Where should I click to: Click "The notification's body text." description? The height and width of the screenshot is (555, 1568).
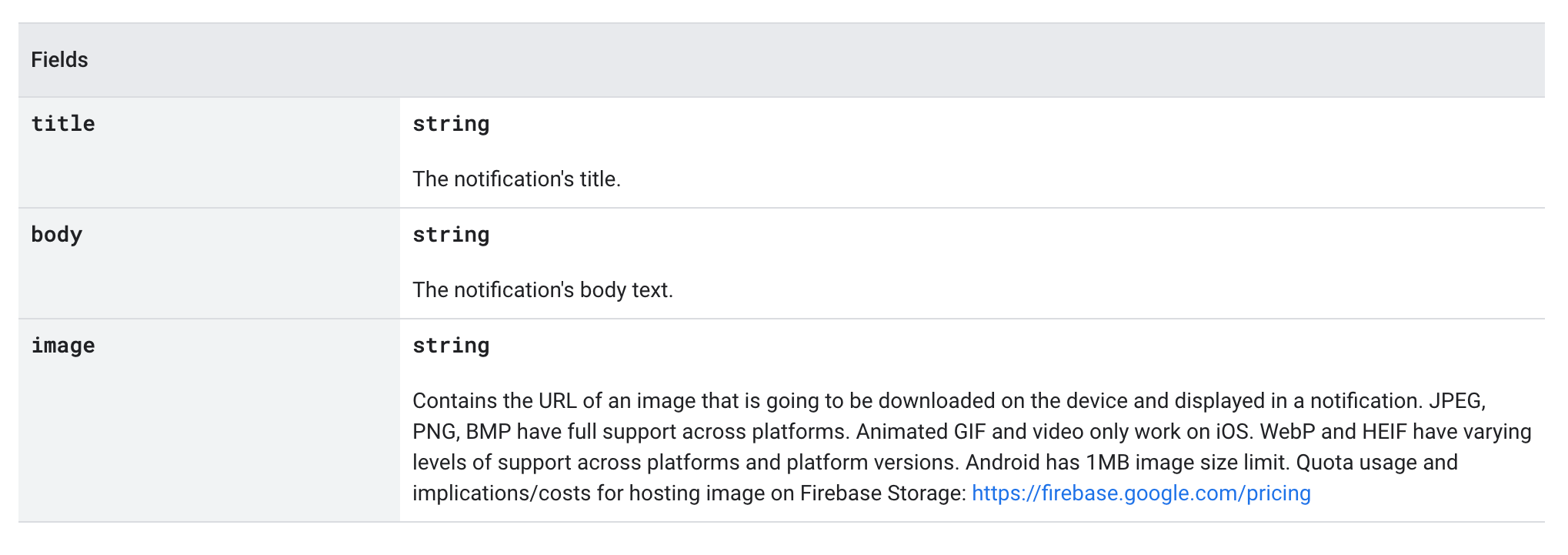click(x=542, y=290)
